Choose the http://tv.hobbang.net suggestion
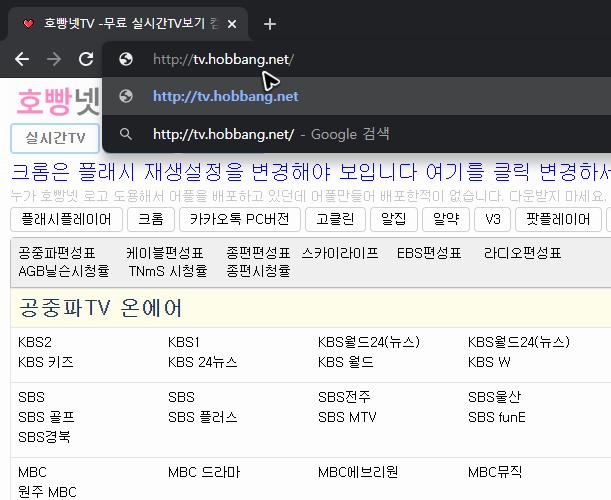Viewport: 611px width, 500px height. 357,96
